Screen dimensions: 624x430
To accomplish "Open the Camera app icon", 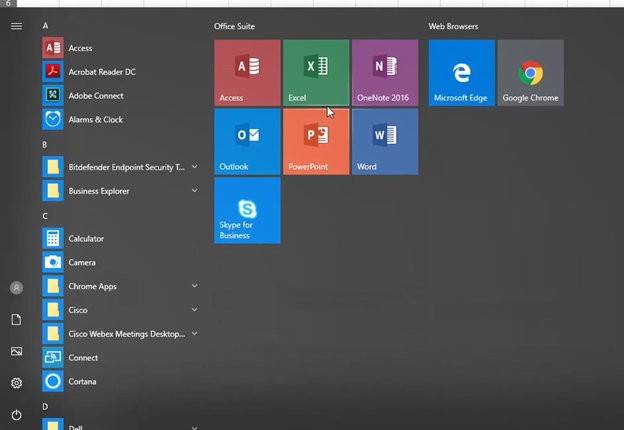I will (x=53, y=262).
